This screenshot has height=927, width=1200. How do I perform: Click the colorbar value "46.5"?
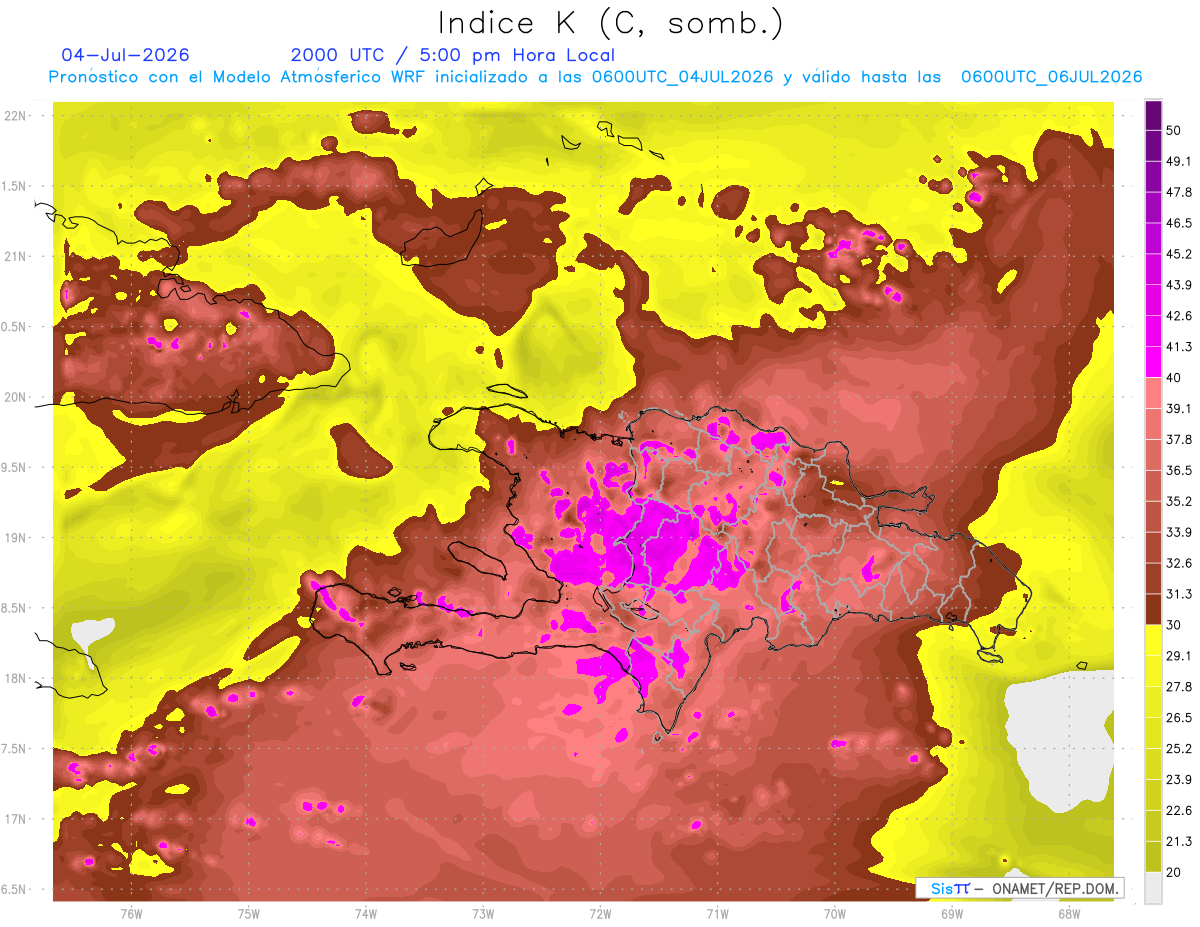pyautogui.click(x=1179, y=224)
